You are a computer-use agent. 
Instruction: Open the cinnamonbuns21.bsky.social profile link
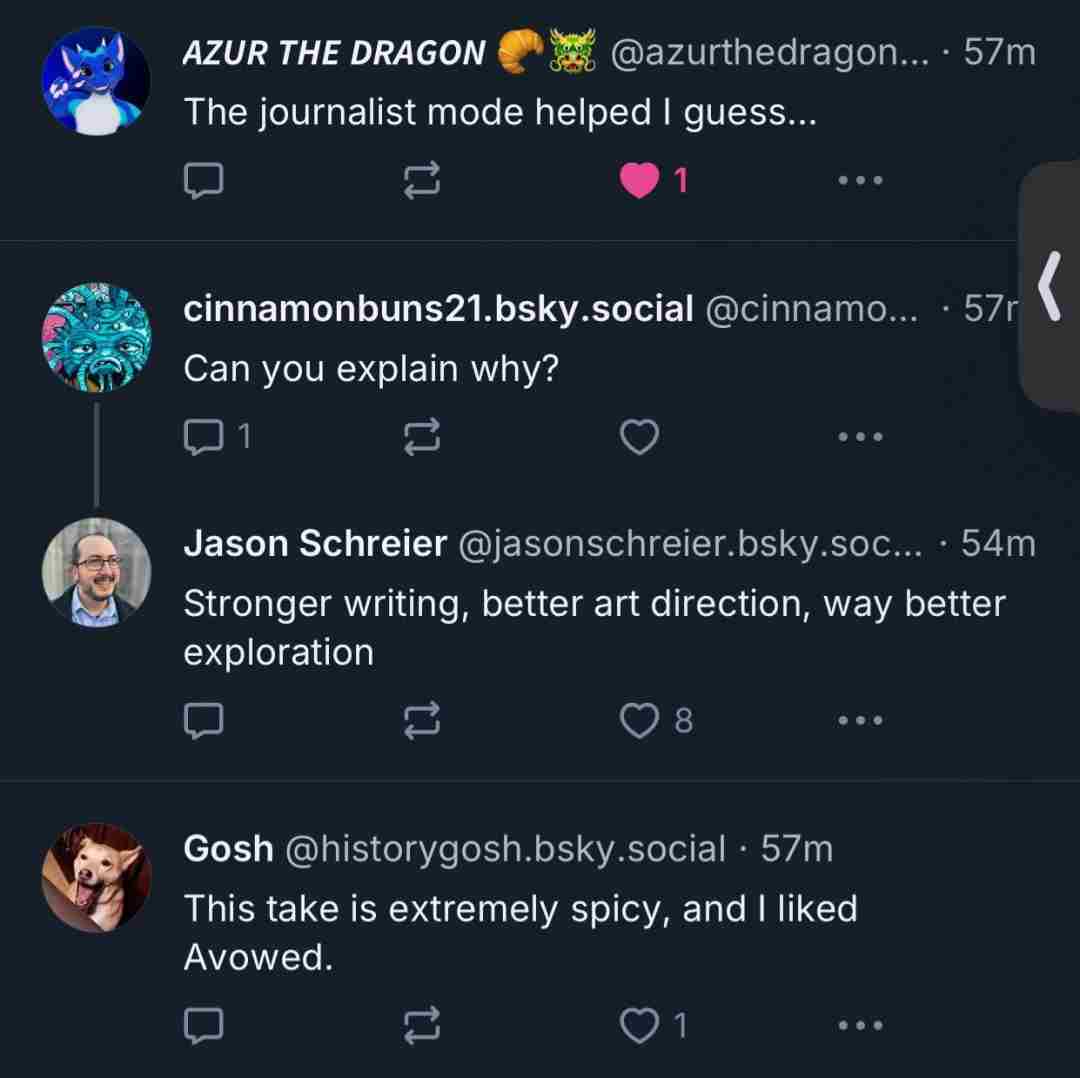[x=438, y=310]
